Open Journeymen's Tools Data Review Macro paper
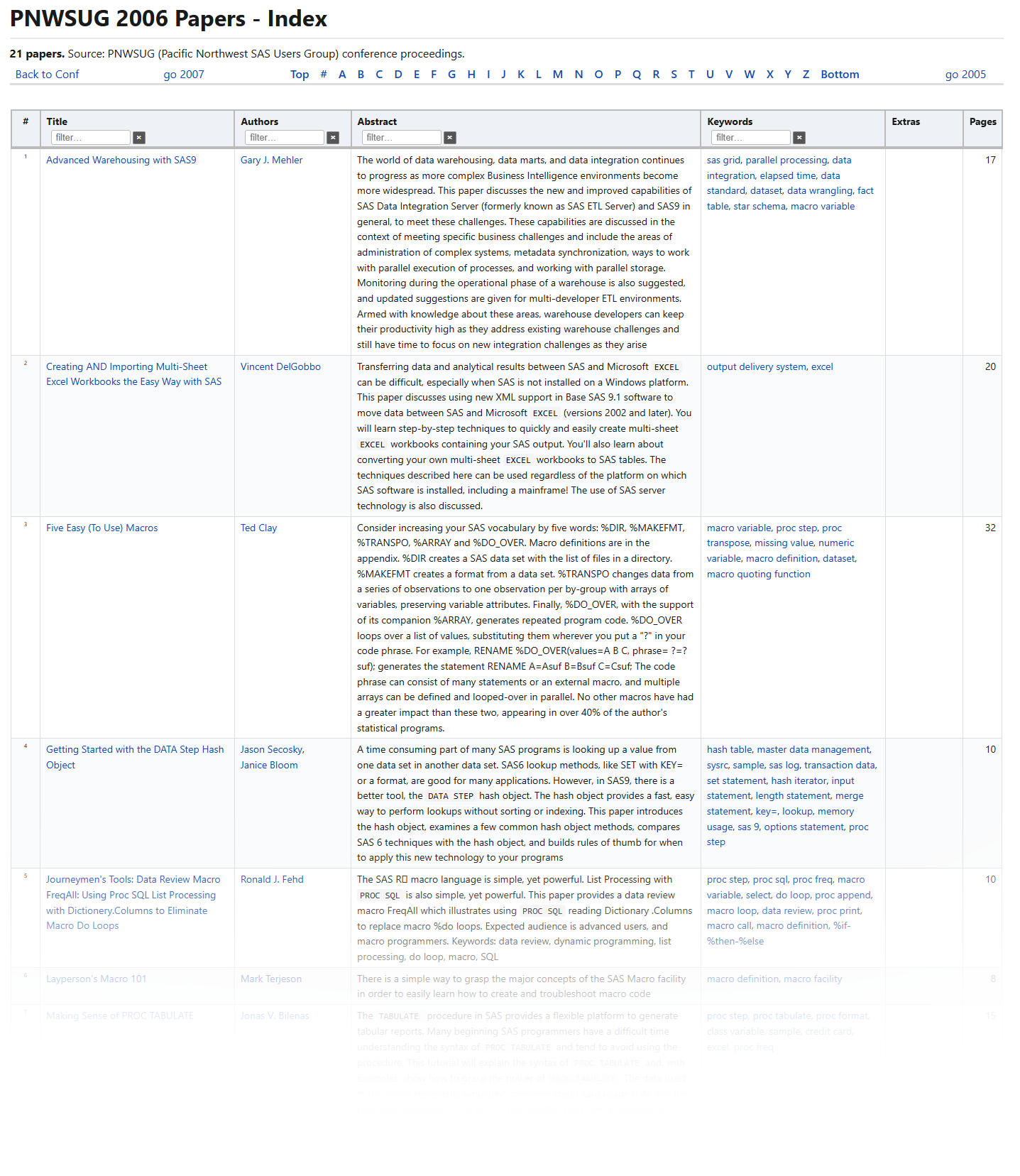 133,903
